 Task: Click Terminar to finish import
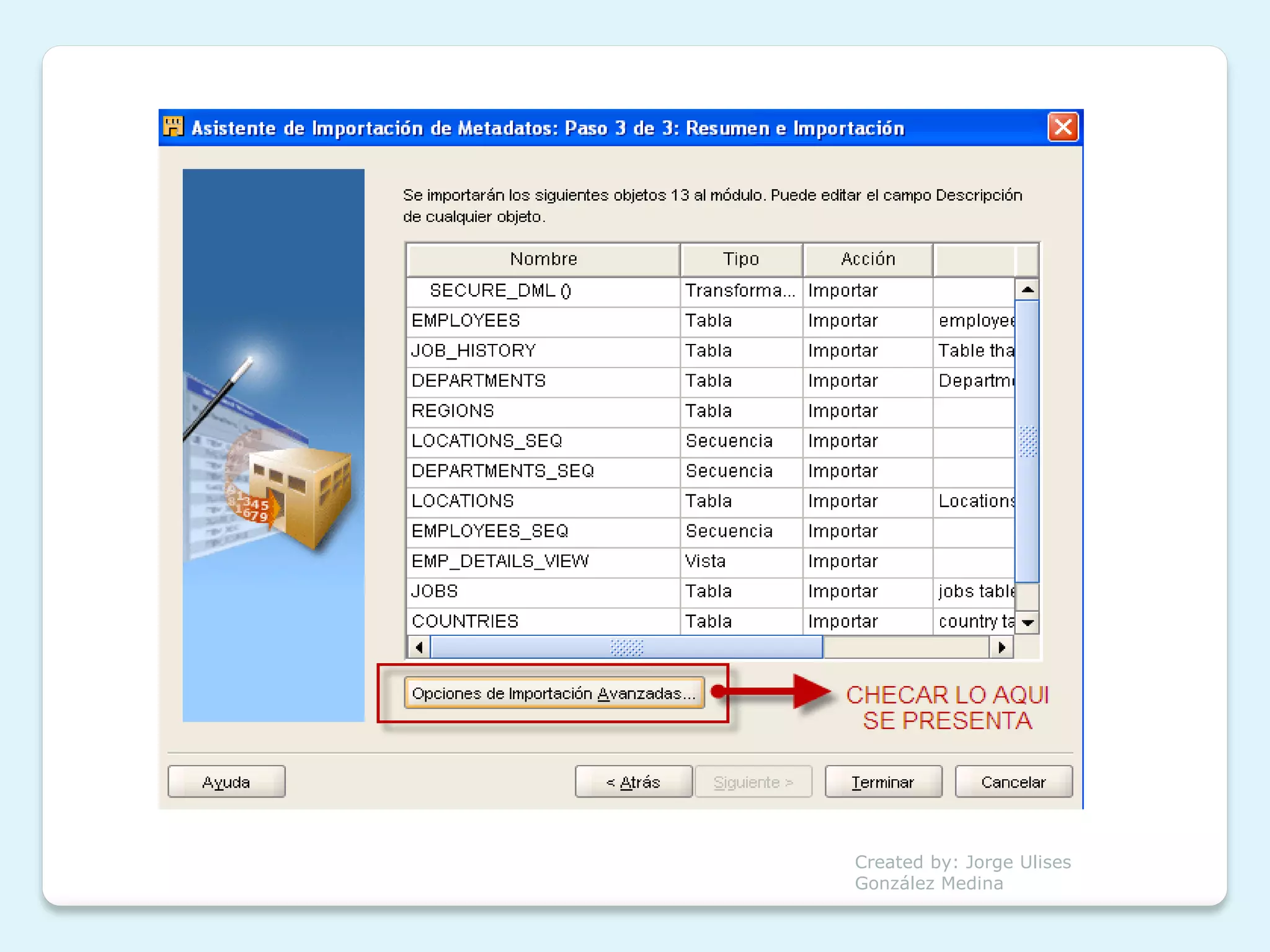[x=883, y=782]
